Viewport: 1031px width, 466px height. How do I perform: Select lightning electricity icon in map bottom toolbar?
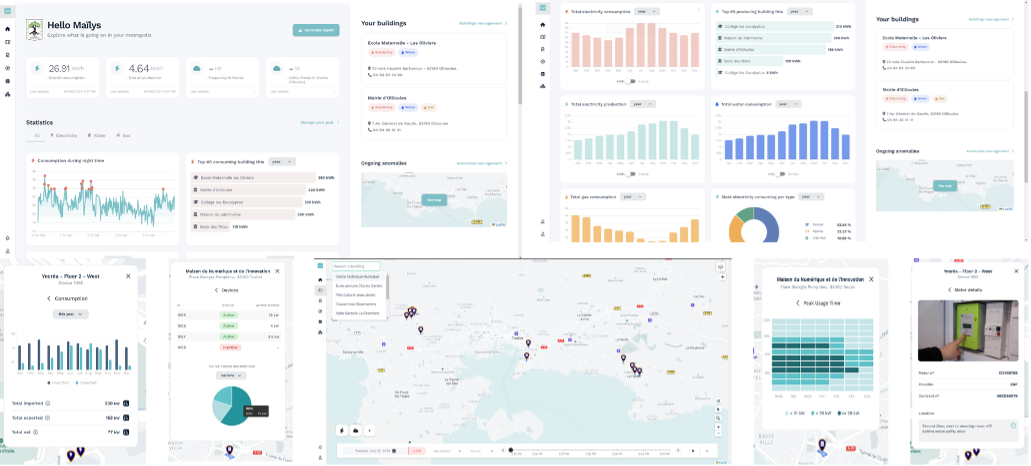pos(344,430)
